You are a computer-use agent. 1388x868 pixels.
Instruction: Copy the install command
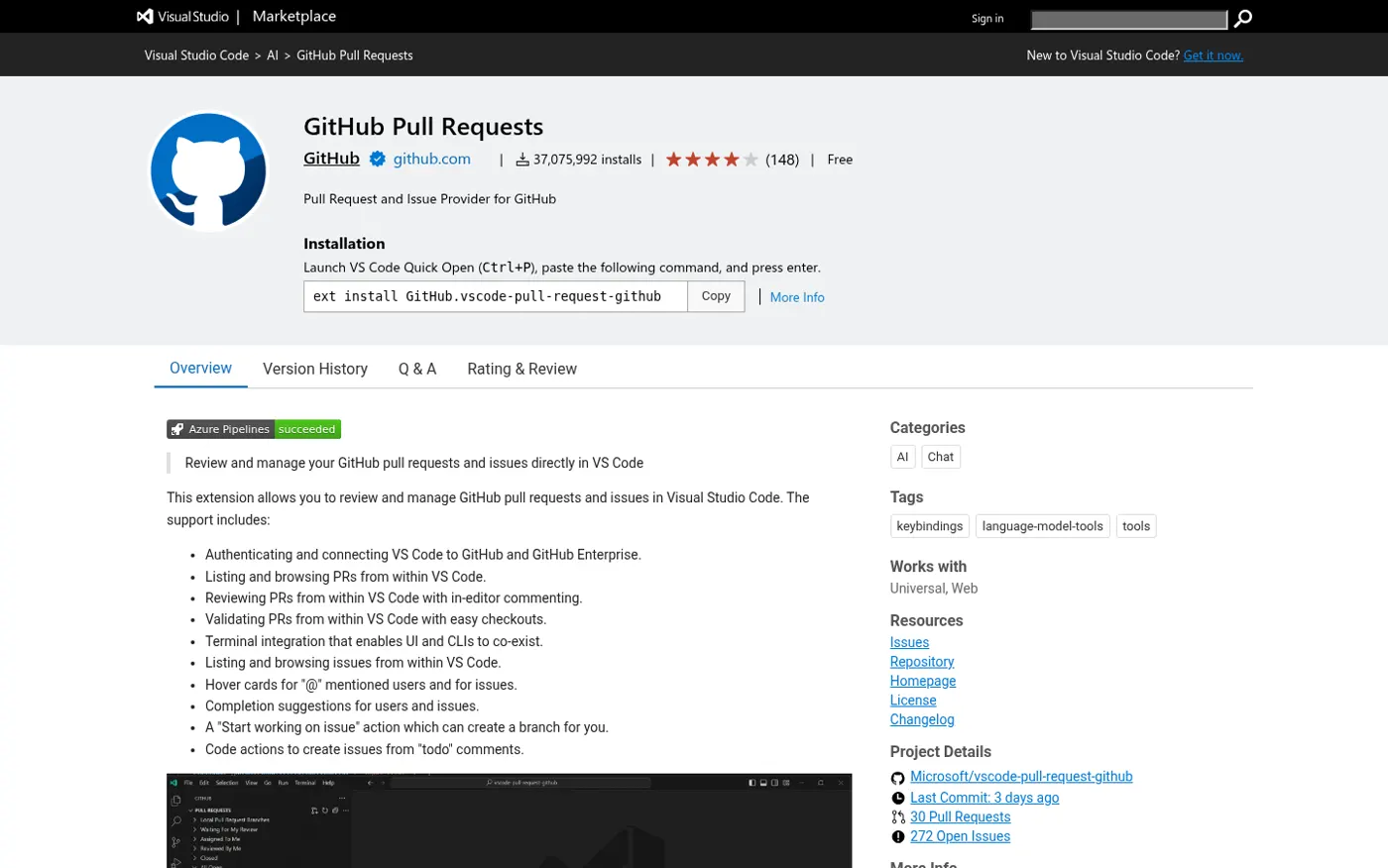(716, 296)
